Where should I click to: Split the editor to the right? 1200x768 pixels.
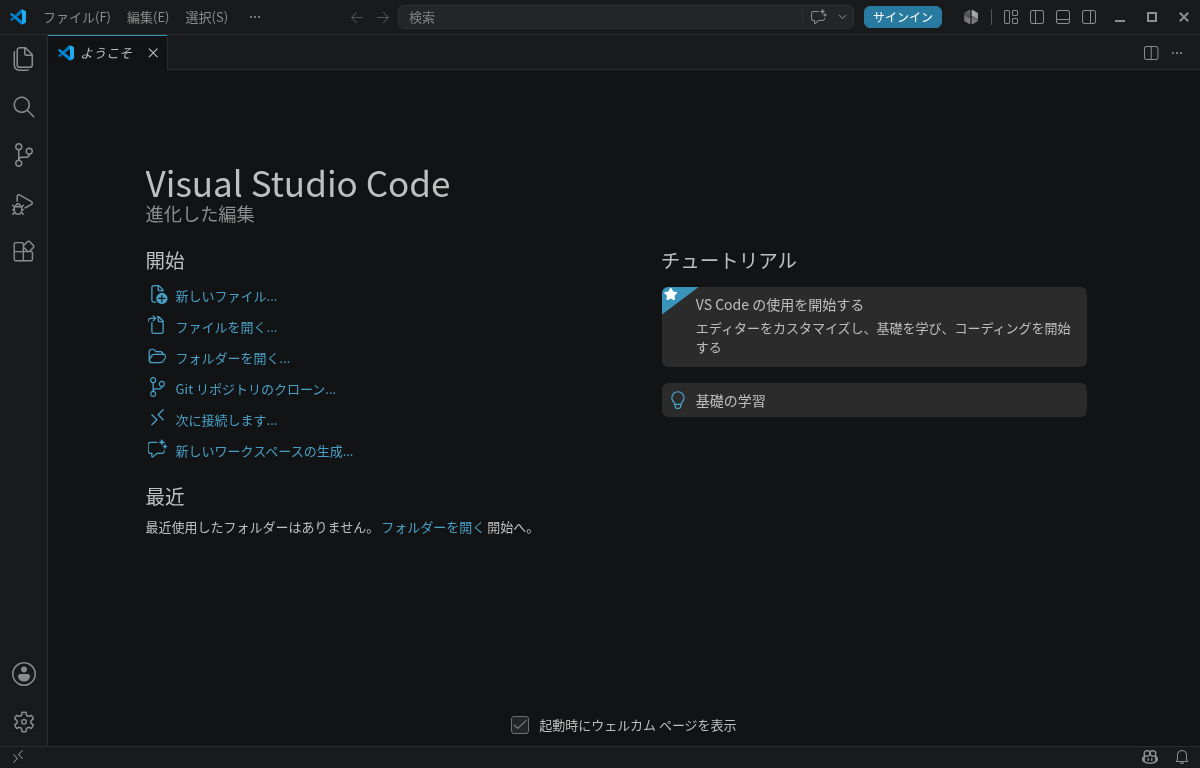point(1151,53)
